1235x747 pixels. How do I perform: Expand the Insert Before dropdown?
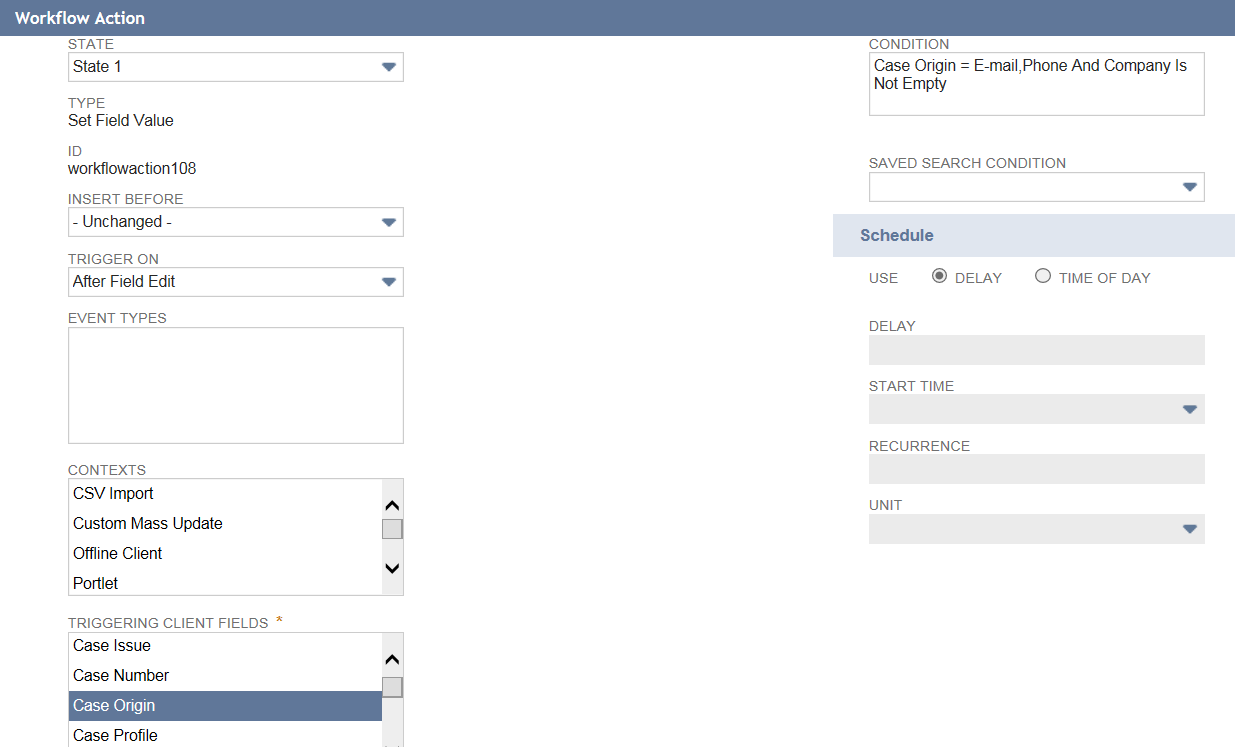[x=235, y=222]
